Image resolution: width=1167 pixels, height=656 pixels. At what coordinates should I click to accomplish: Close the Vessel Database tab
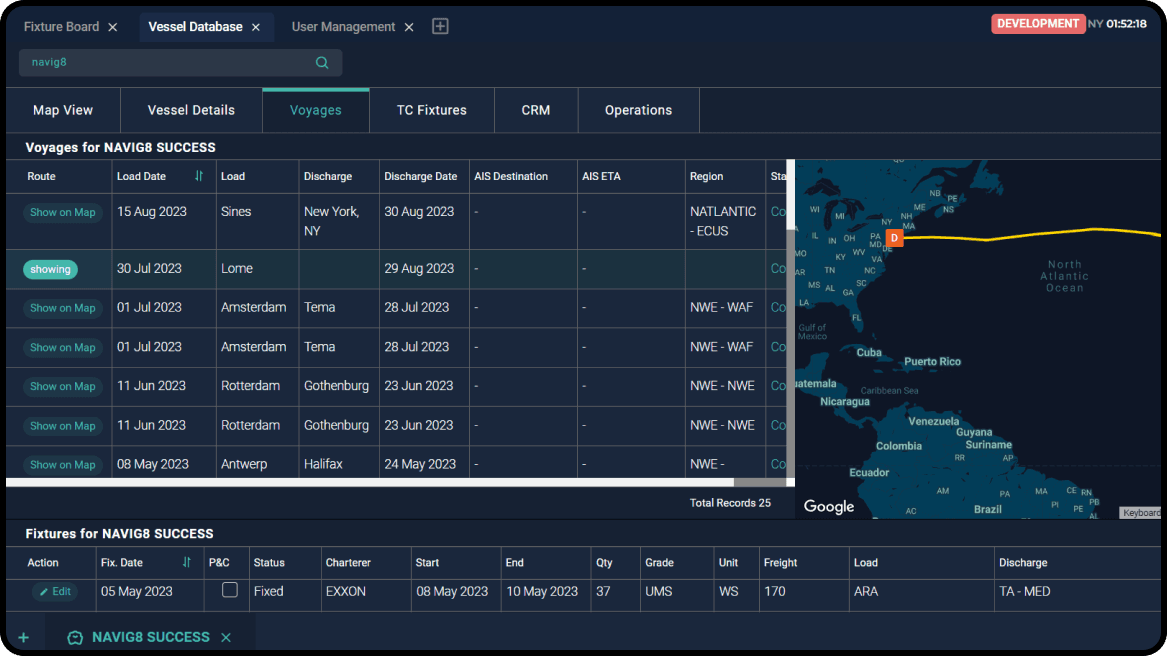(255, 27)
